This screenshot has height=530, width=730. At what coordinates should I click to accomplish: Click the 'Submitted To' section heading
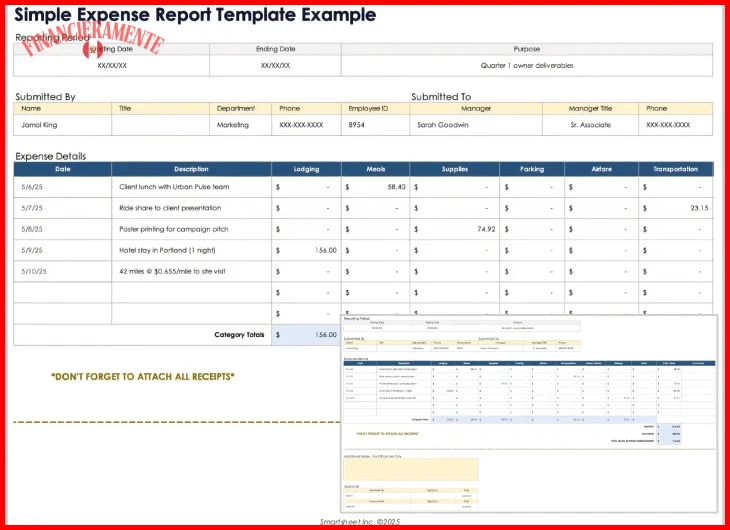coord(441,97)
